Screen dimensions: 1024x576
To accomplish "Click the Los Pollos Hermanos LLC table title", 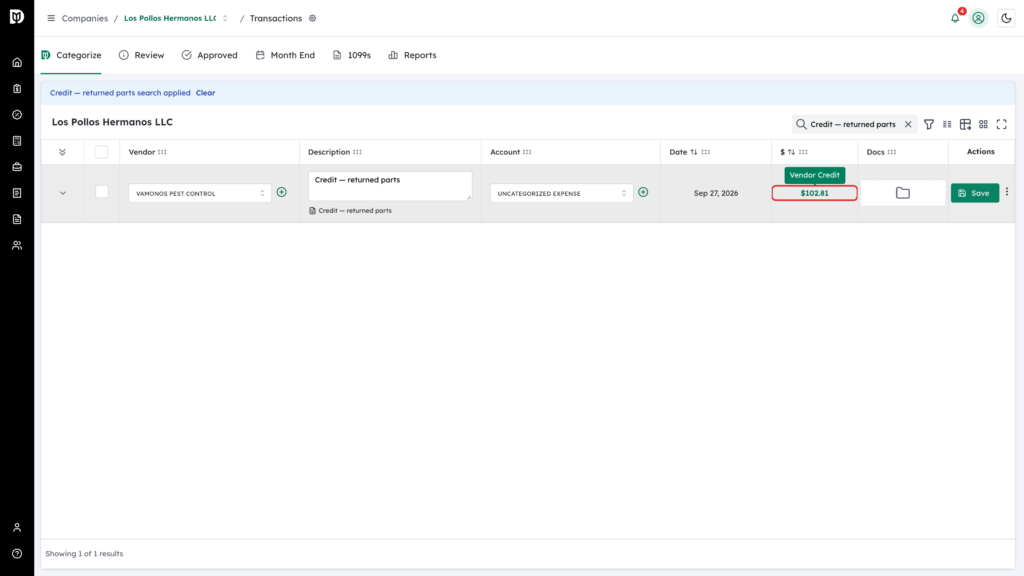I will click(x=112, y=122).
